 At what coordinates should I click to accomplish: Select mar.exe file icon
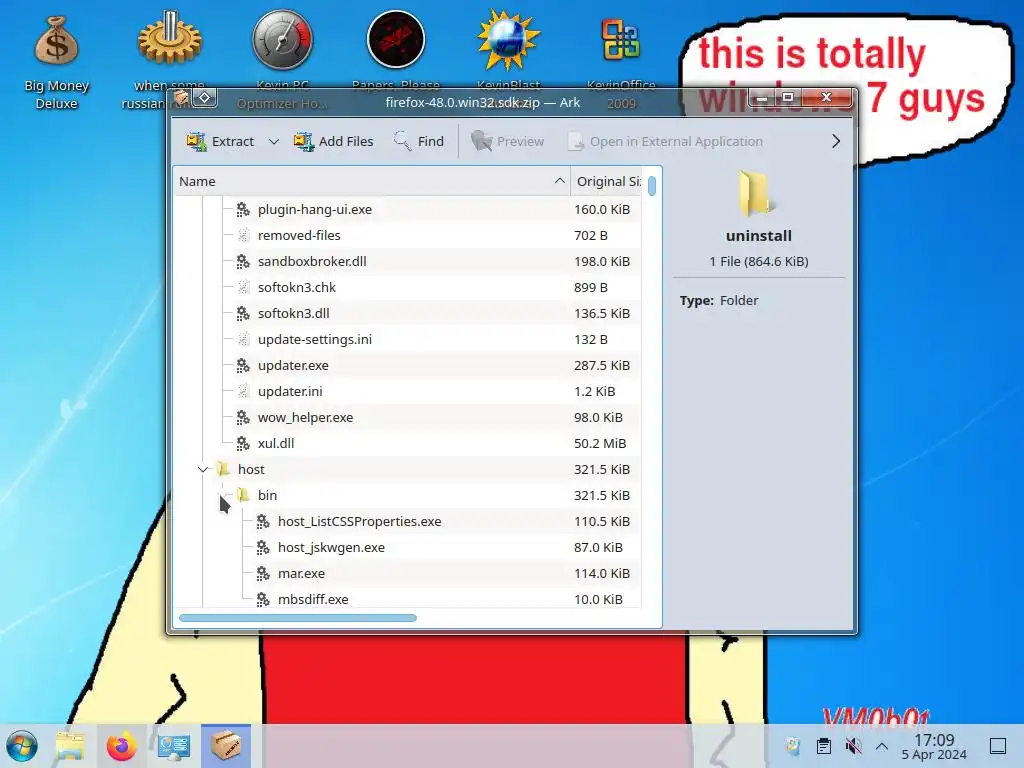pos(263,573)
